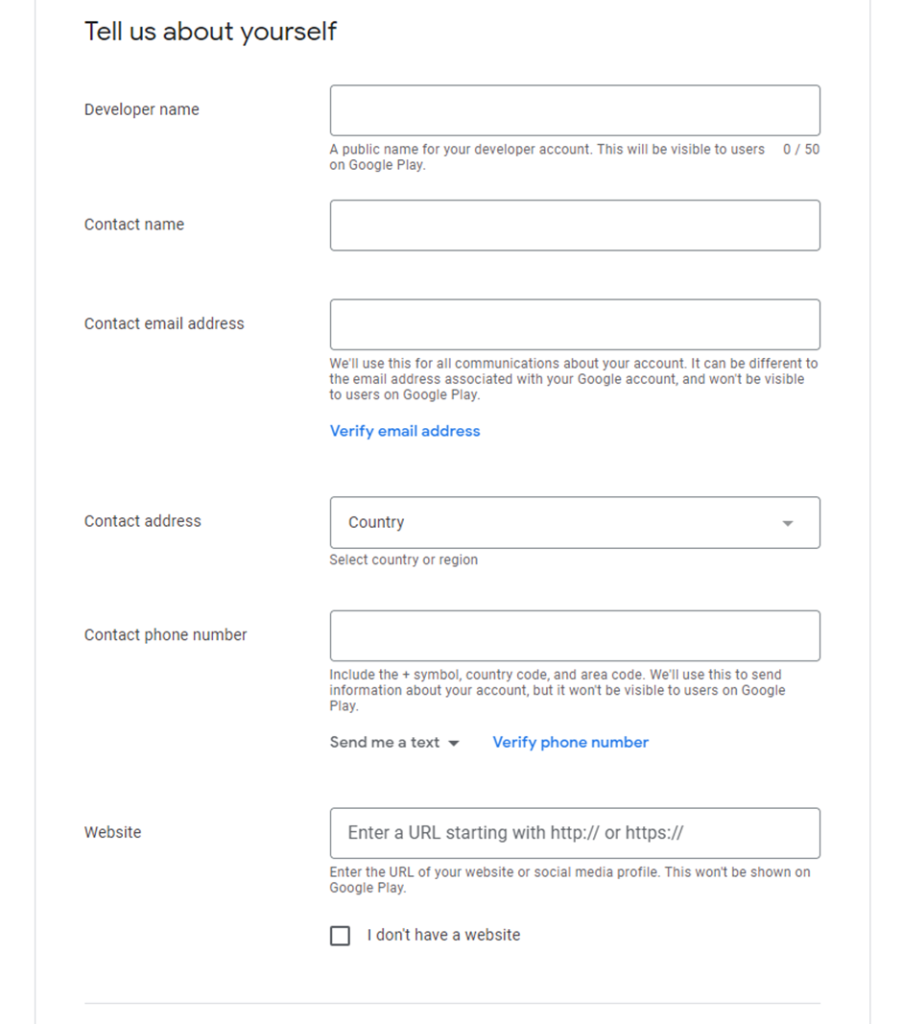
Task: Click the Contact email address field
Action: click(574, 324)
